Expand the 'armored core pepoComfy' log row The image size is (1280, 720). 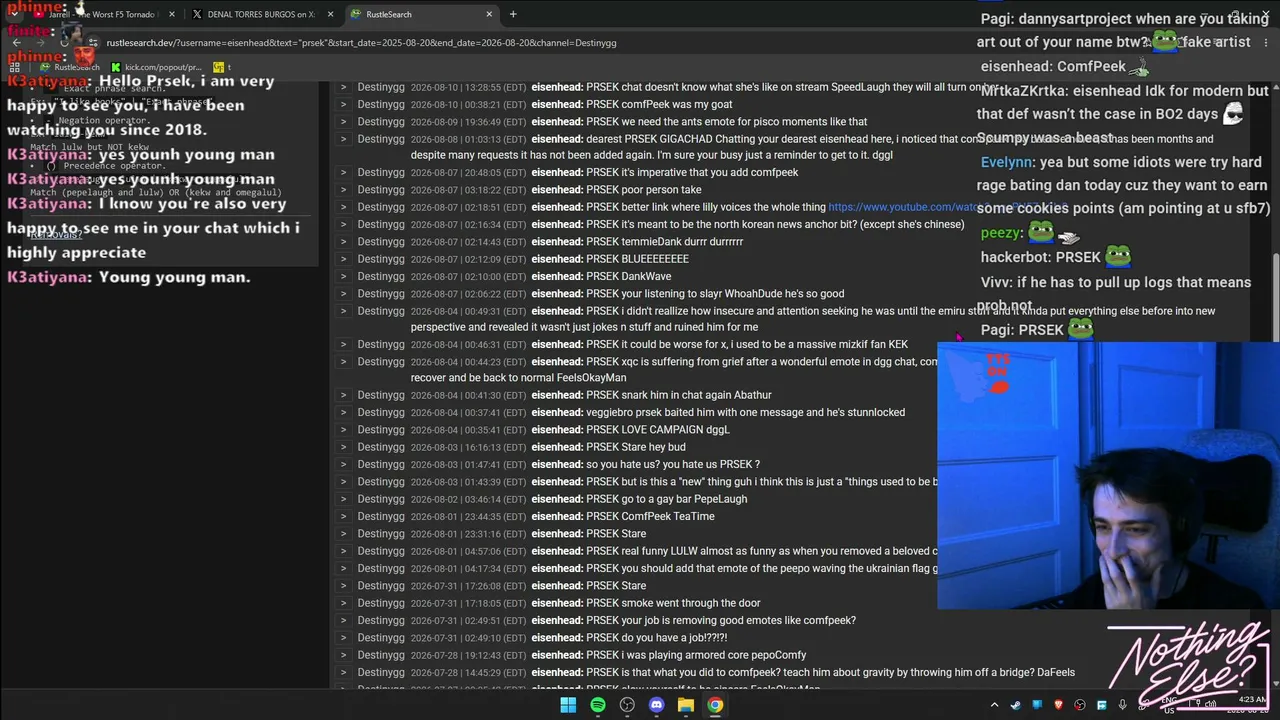coord(343,655)
